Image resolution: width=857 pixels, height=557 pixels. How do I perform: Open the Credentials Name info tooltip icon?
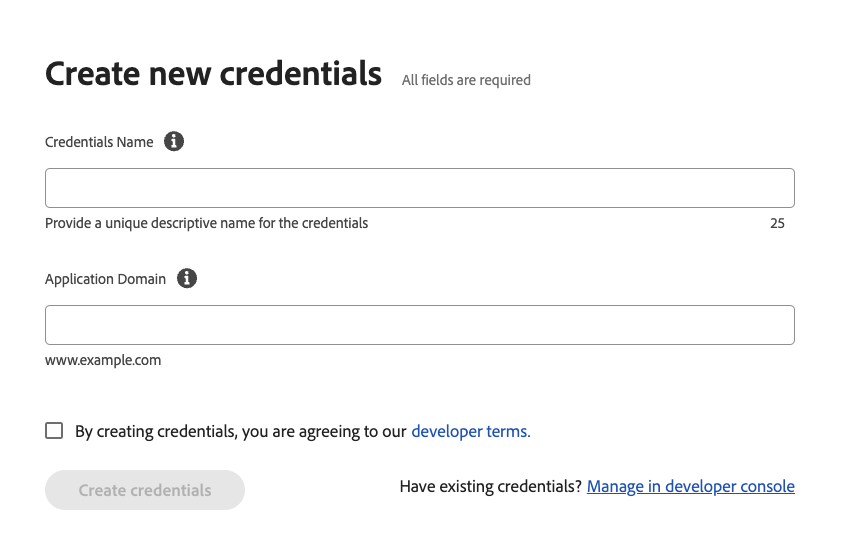(174, 142)
